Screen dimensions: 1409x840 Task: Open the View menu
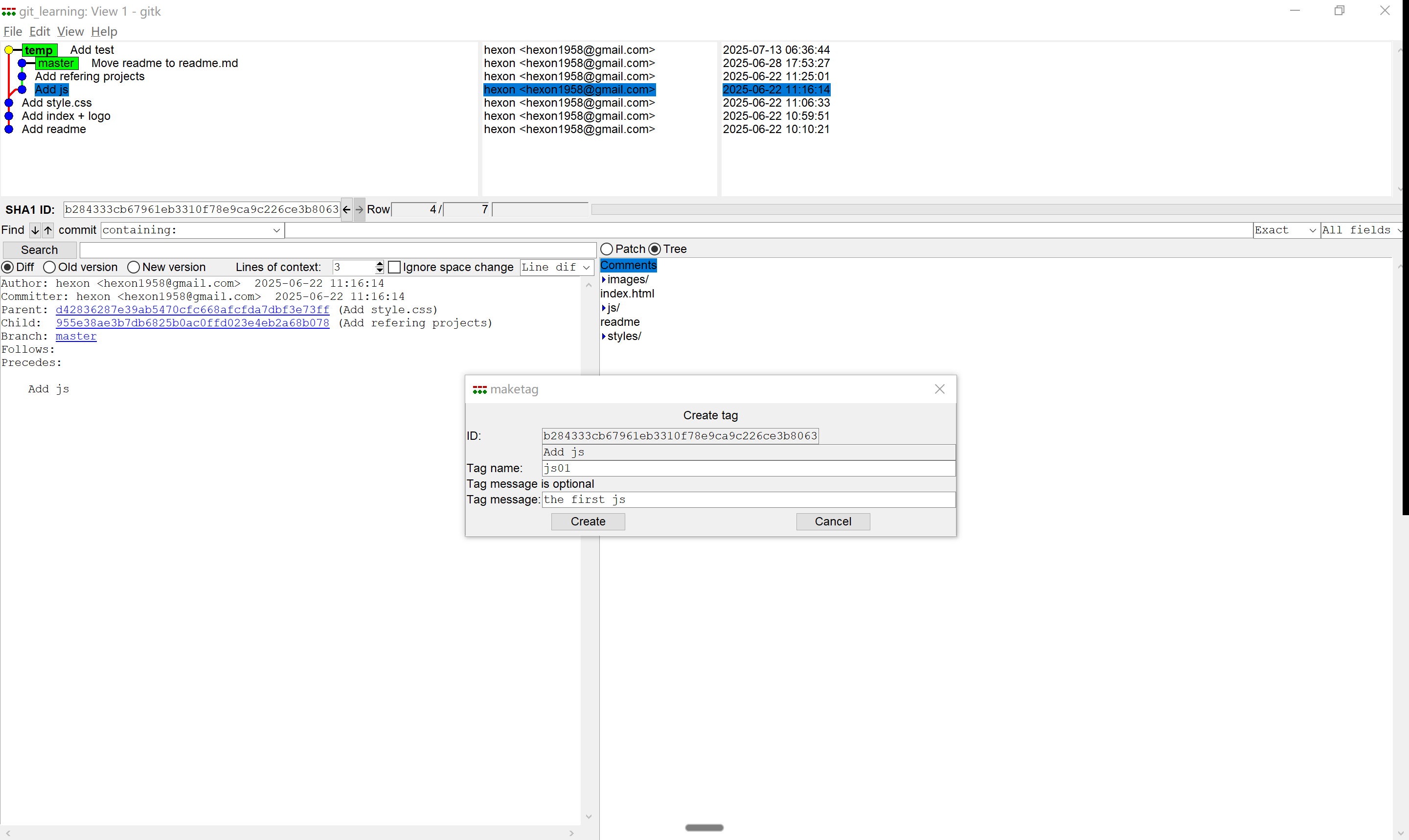coord(70,32)
